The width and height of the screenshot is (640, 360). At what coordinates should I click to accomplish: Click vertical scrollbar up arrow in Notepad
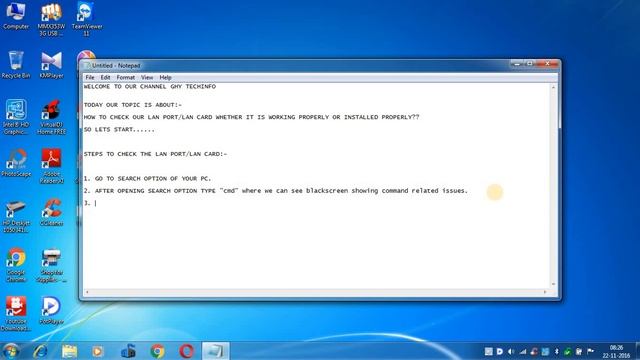(553, 87)
